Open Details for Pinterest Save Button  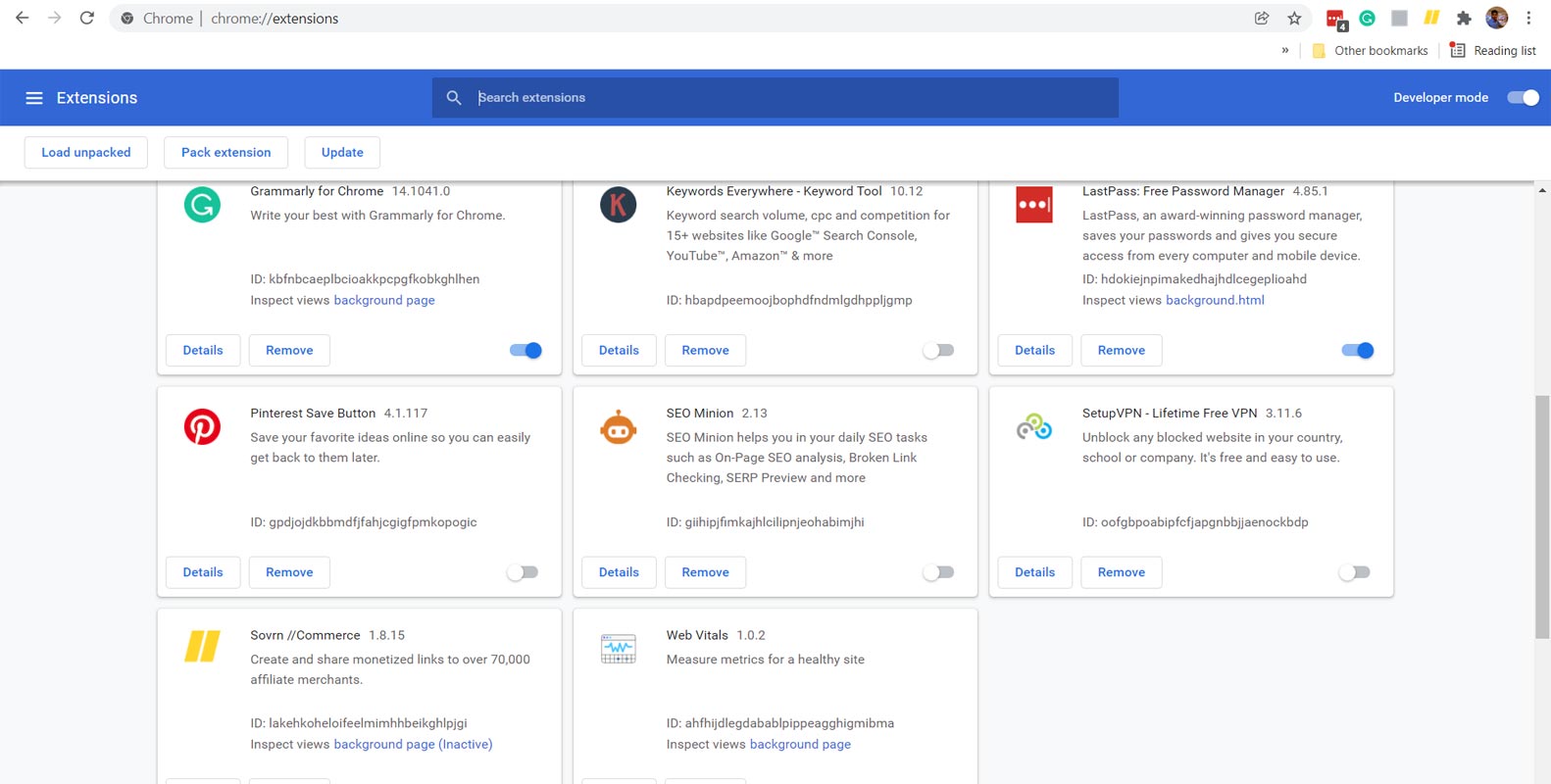point(203,572)
